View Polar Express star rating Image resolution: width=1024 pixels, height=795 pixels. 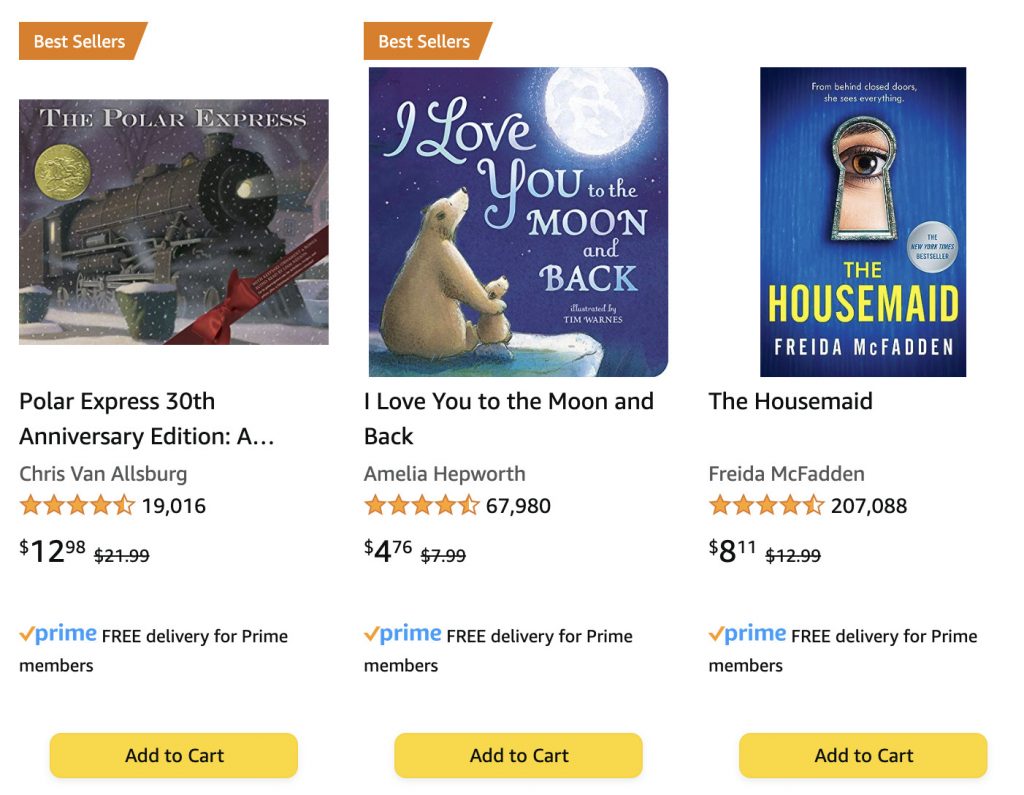point(76,505)
